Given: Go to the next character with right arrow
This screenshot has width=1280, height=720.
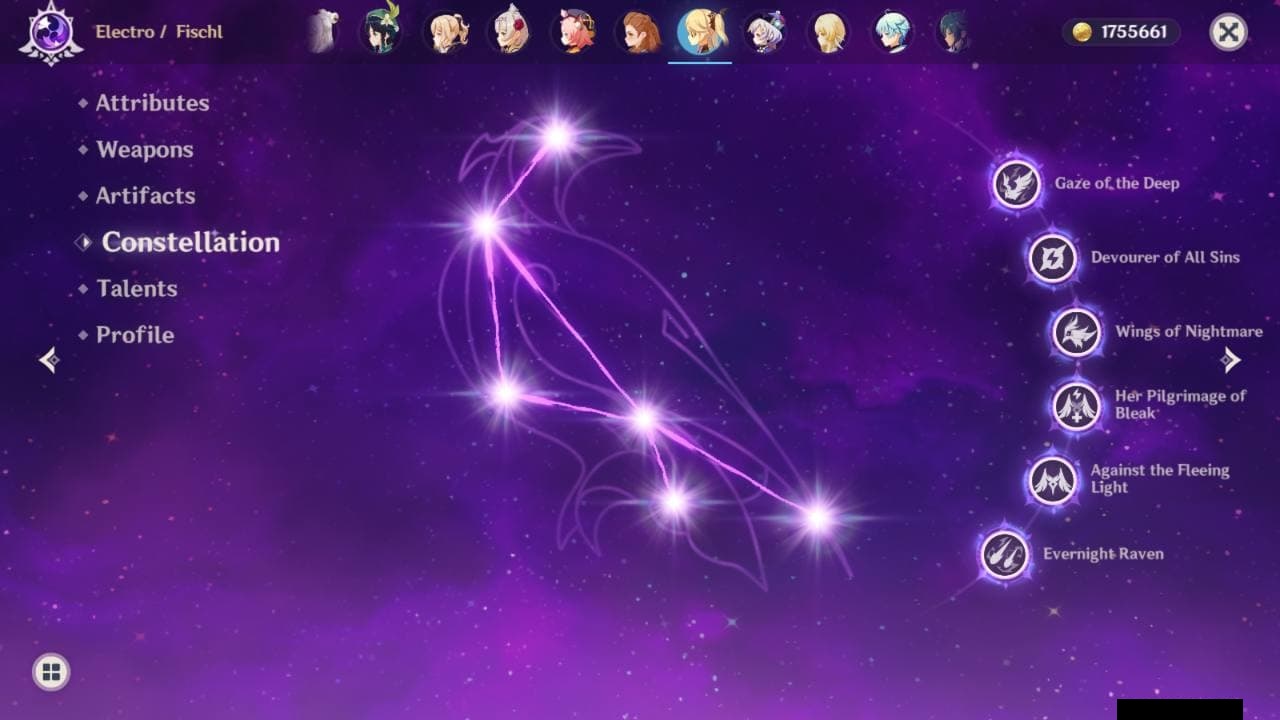Looking at the screenshot, I should click(x=1231, y=360).
